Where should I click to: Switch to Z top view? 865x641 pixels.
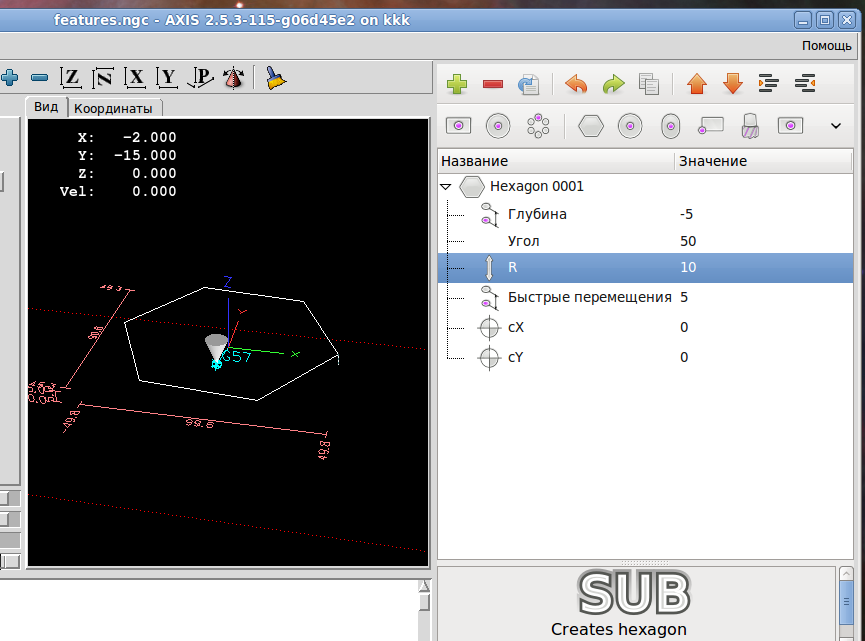pyautogui.click(x=71, y=78)
